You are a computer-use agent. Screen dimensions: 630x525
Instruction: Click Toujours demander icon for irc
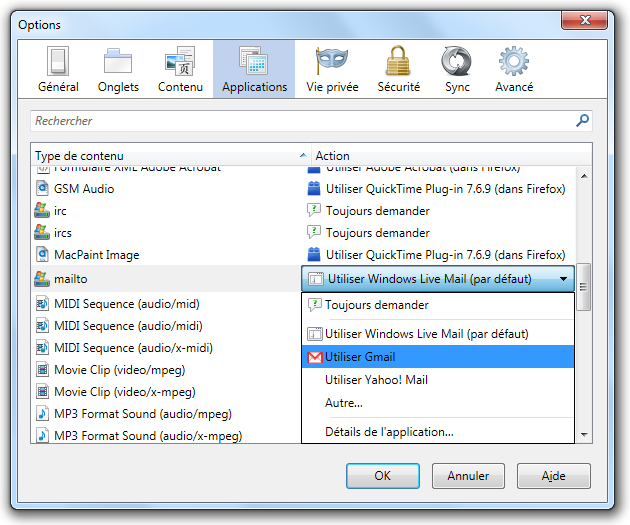(314, 210)
